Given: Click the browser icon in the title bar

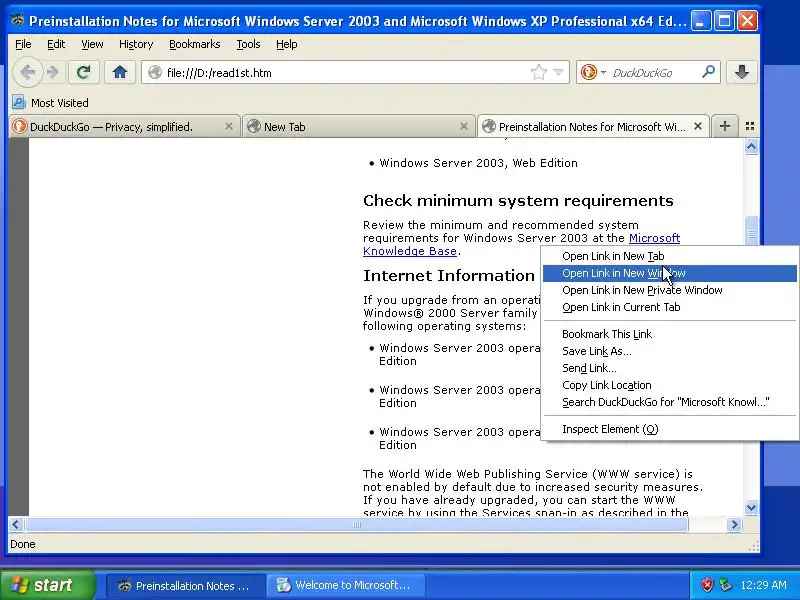Looking at the screenshot, I should pos(17,20).
